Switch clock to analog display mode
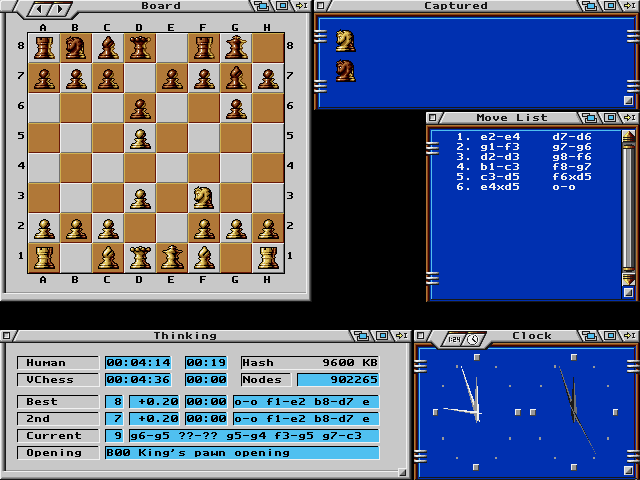 [471, 338]
